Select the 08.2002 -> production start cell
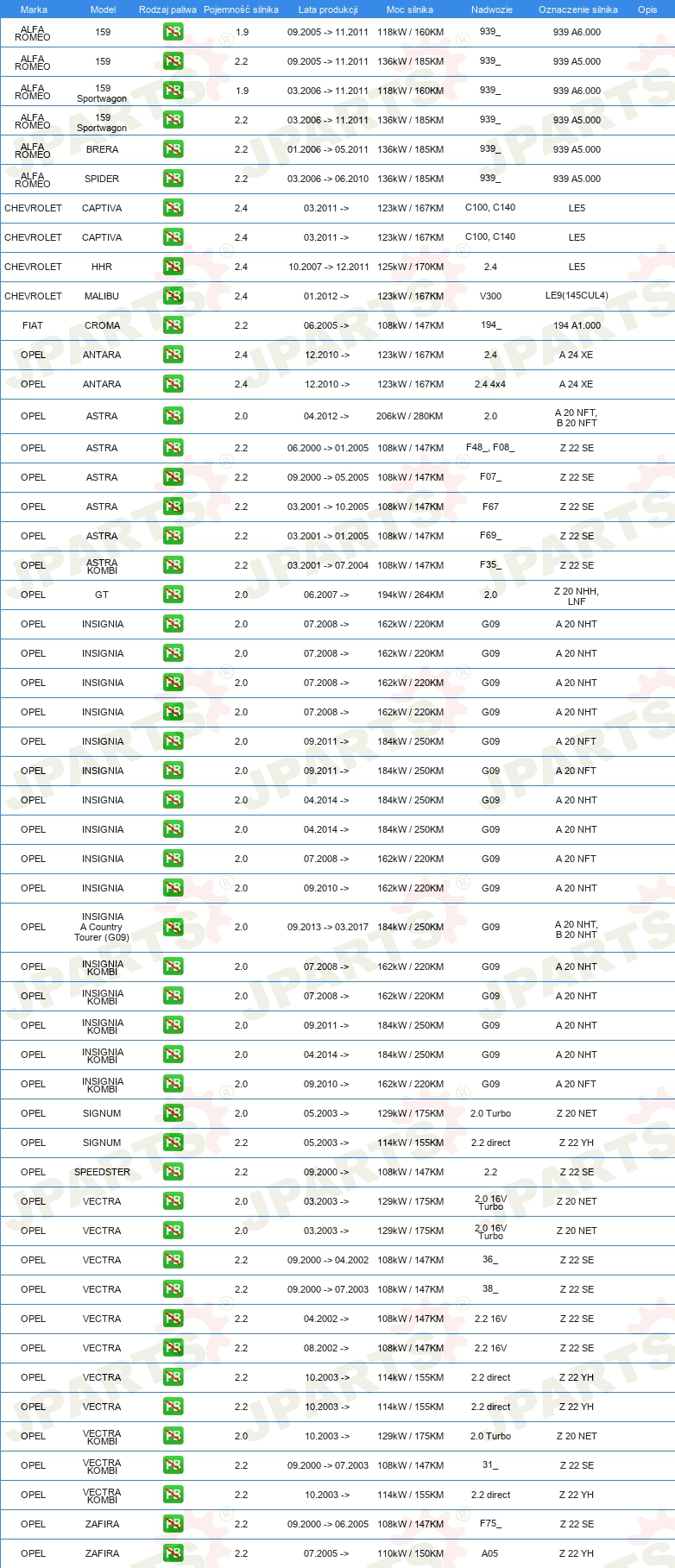 click(x=326, y=1348)
